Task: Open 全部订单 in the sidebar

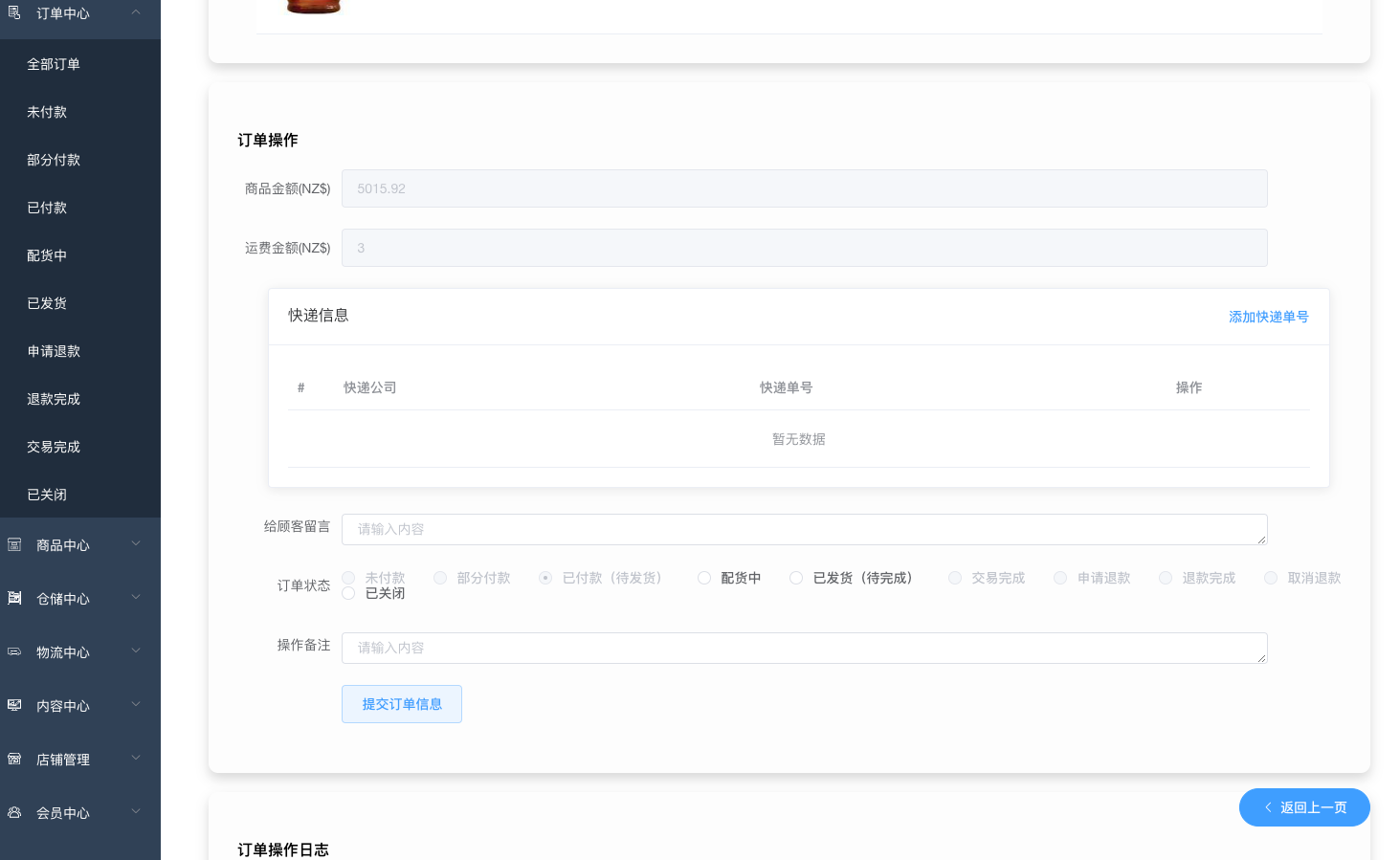Action: point(54,64)
